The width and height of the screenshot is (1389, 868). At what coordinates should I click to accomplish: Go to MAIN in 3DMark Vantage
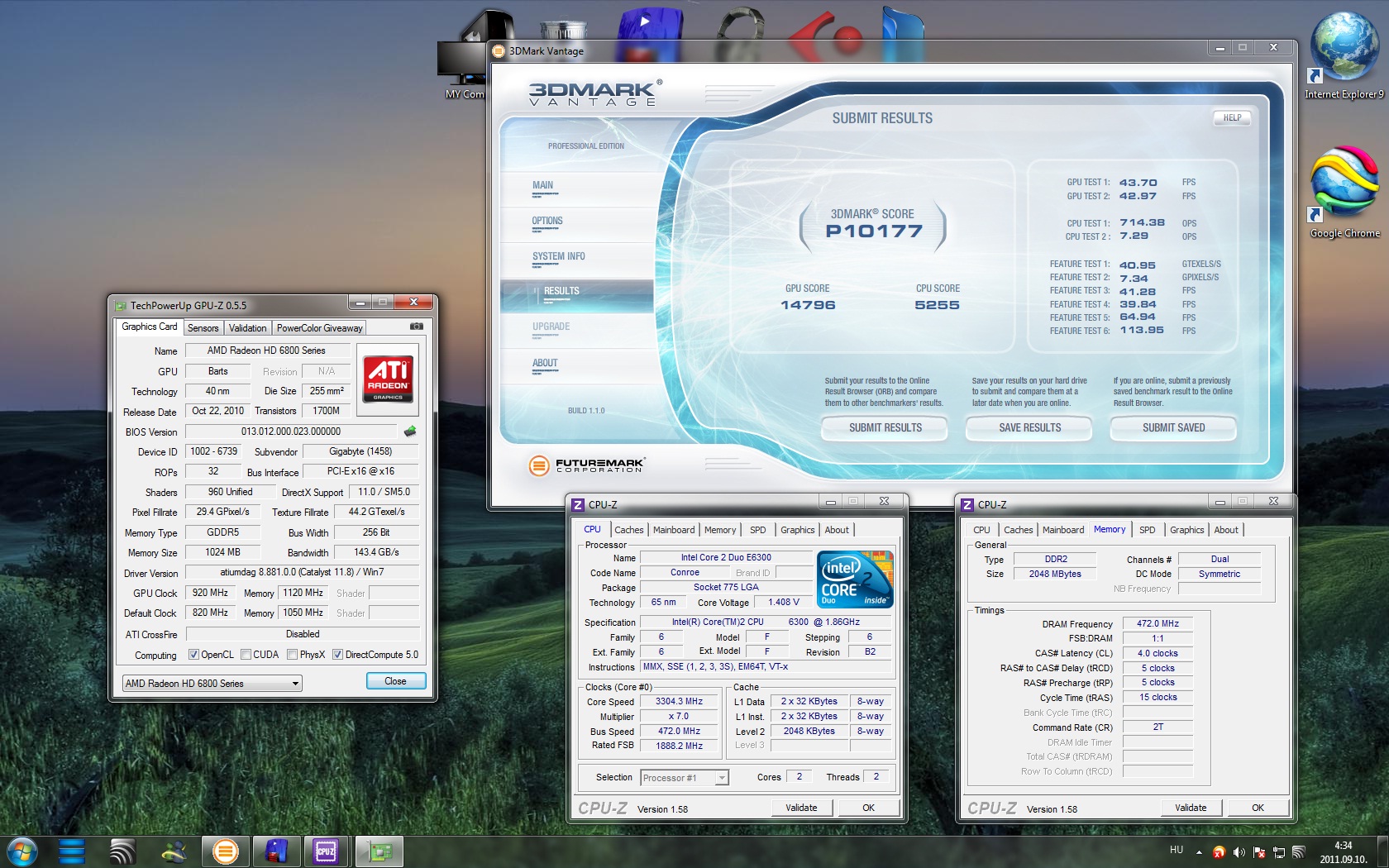[x=543, y=186]
